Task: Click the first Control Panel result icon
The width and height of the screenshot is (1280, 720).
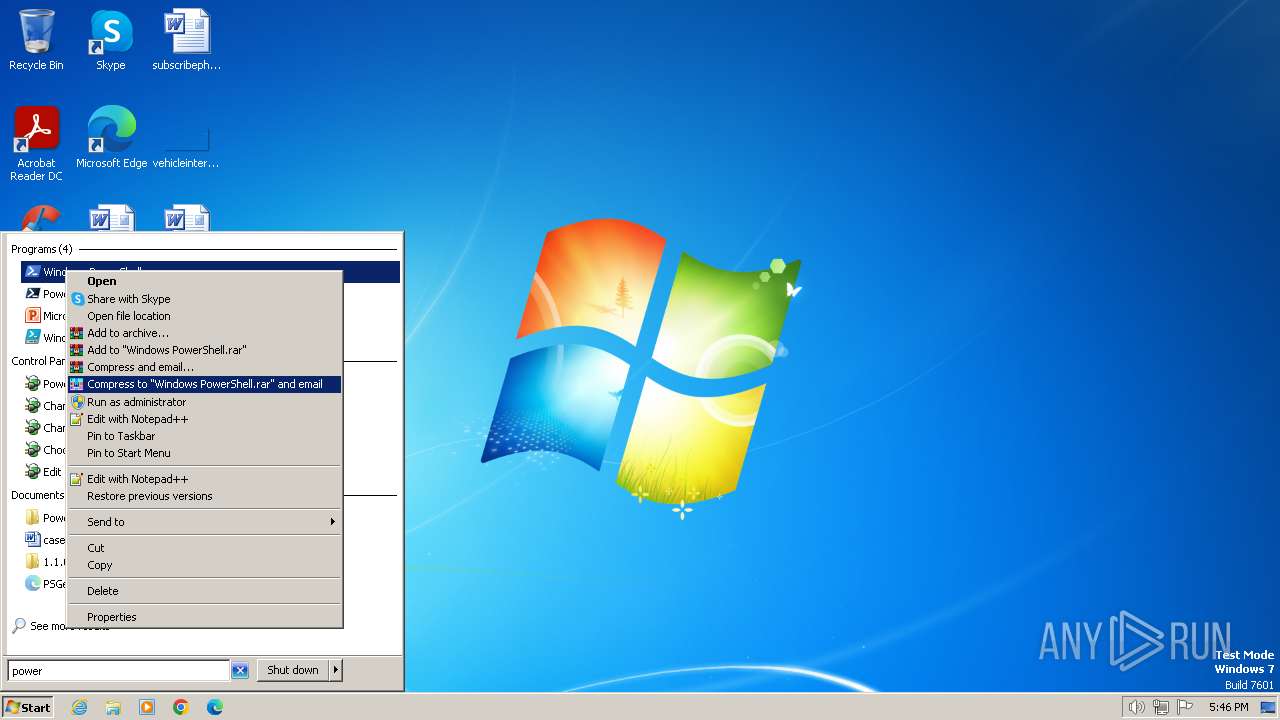Action: click(x=32, y=384)
